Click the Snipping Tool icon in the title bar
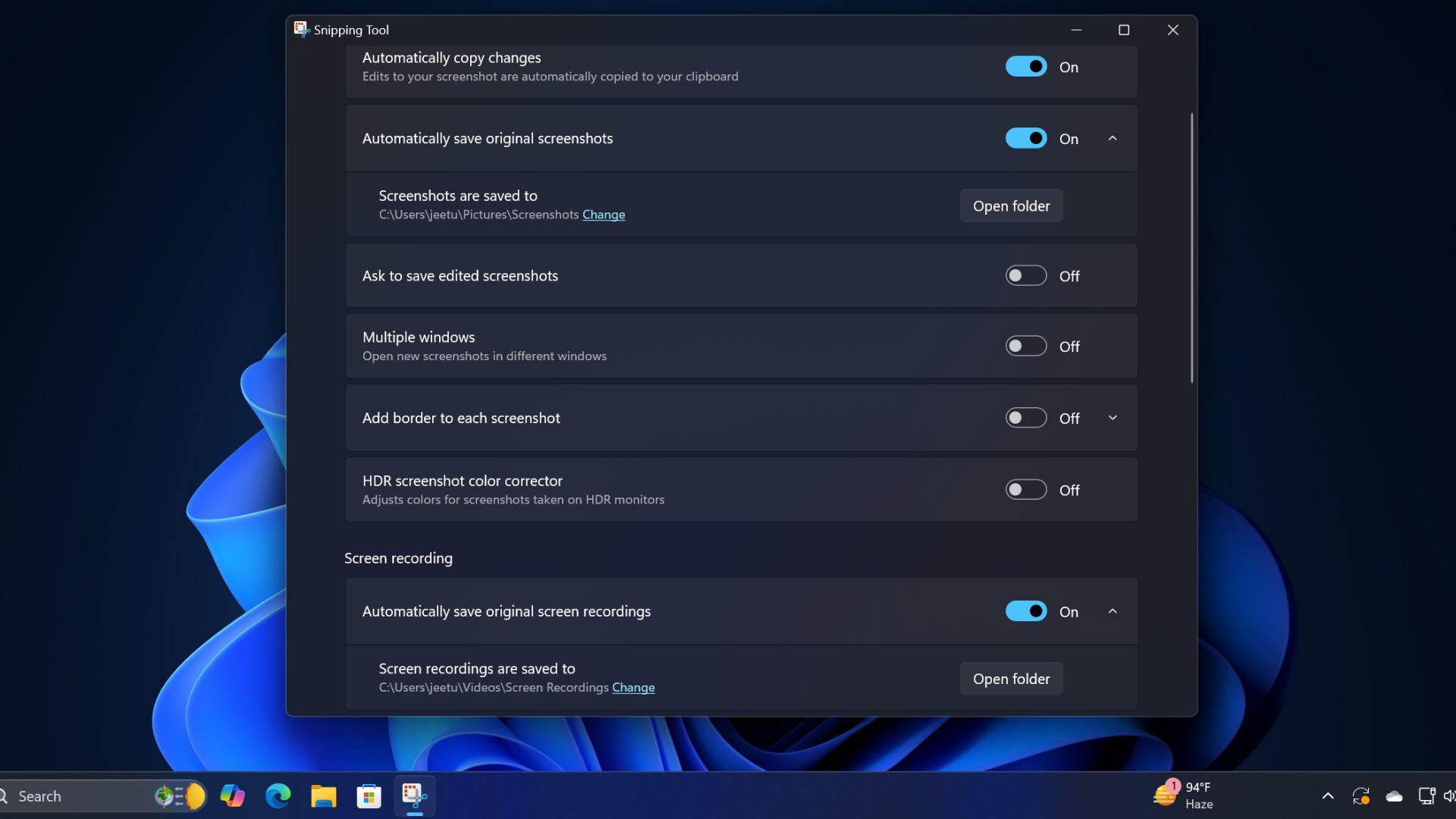This screenshot has width=1456, height=819. point(302,30)
